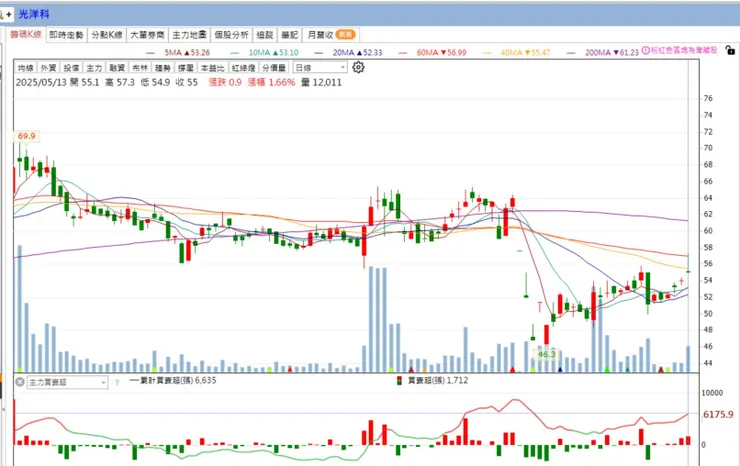Click the 60MA legend color line
740x466 pixels.
click(403, 53)
